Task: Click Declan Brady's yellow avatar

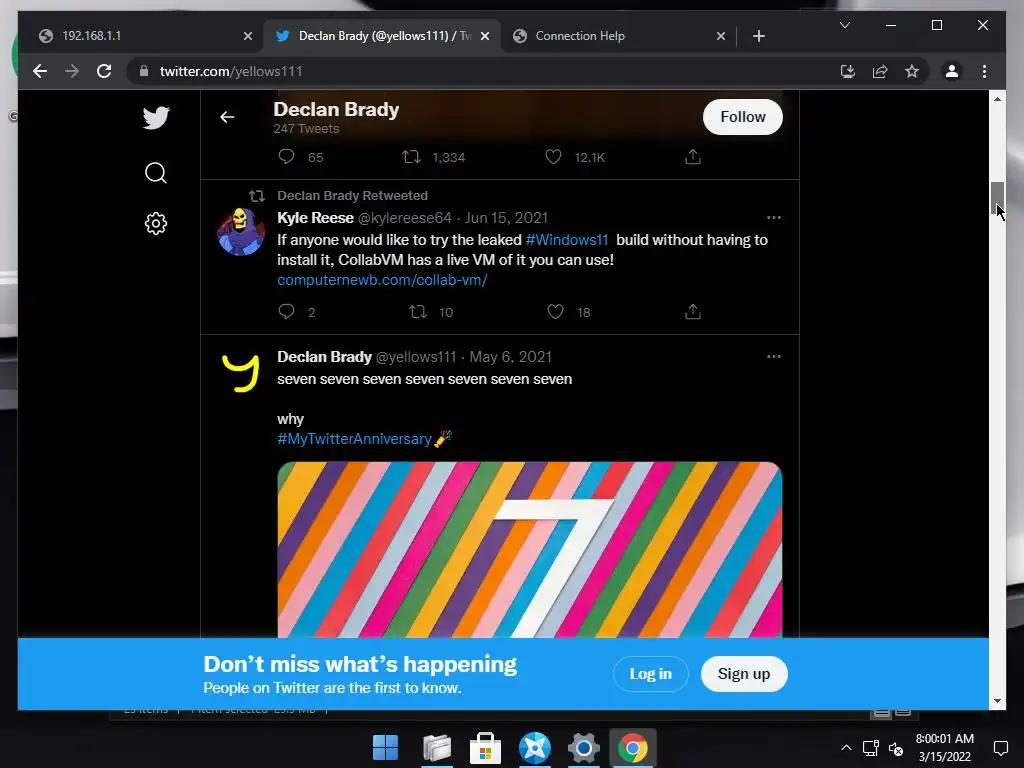Action: (x=241, y=372)
